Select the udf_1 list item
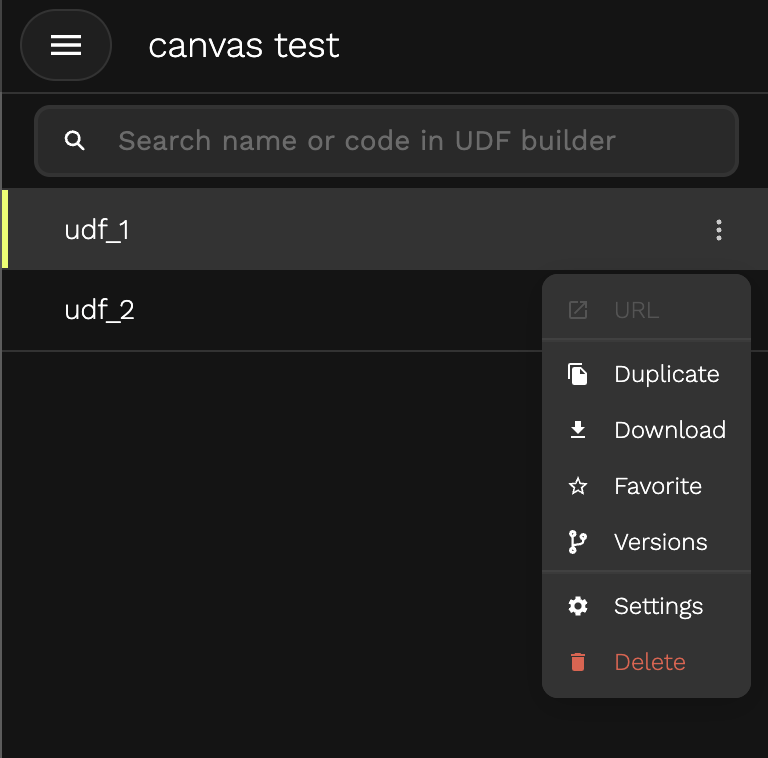The width and height of the screenshot is (768, 758). pyautogui.click(x=385, y=230)
